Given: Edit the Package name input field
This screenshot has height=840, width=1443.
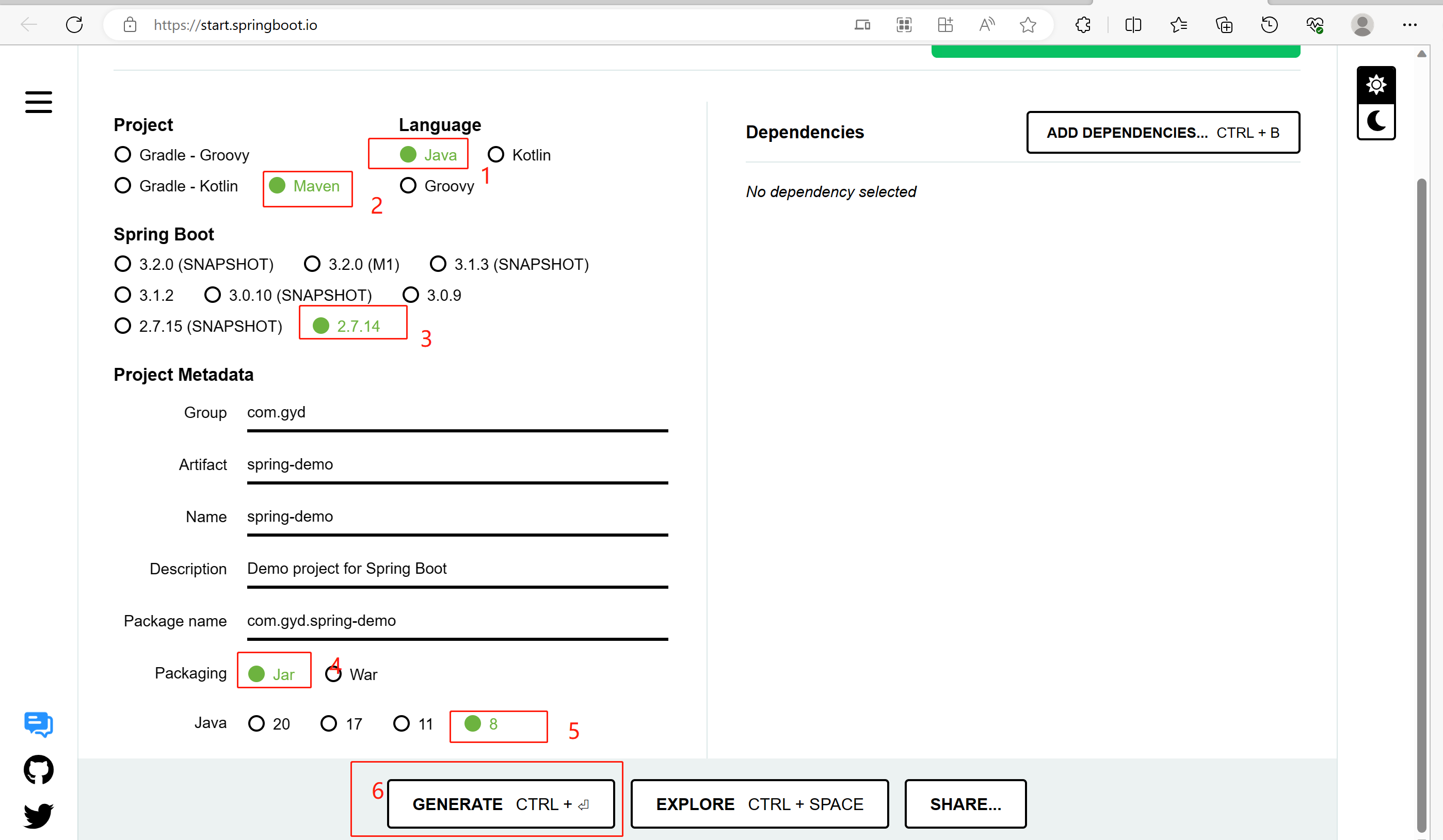Looking at the screenshot, I should (458, 621).
